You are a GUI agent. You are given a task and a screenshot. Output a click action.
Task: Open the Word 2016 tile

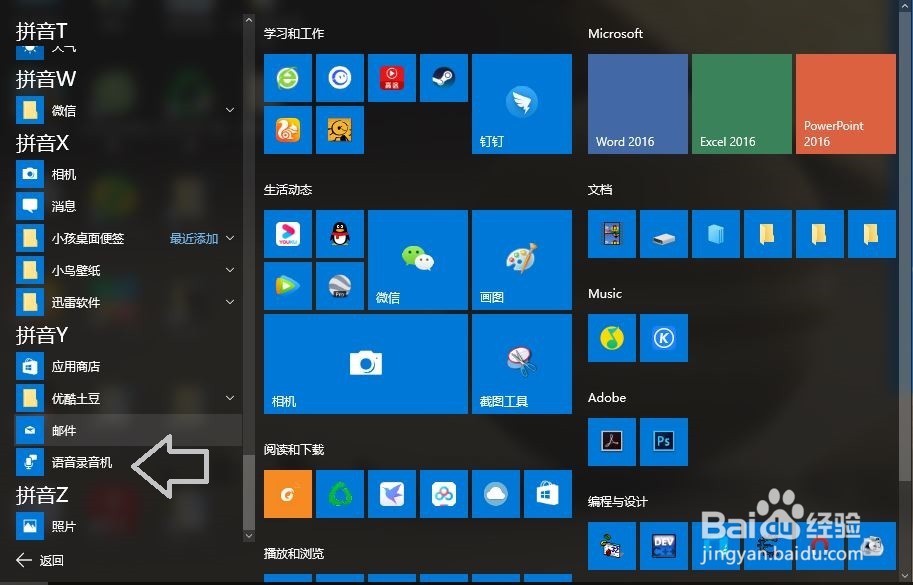tap(638, 104)
